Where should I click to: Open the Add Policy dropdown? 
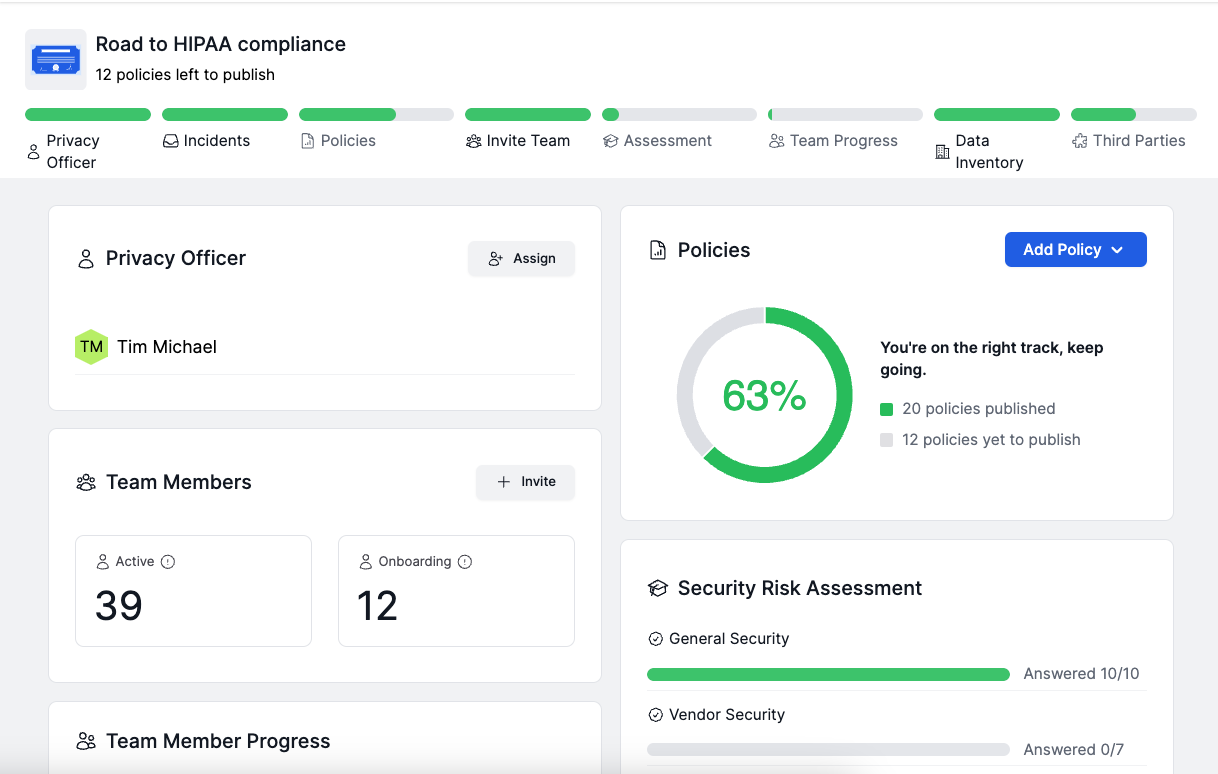coord(1075,250)
